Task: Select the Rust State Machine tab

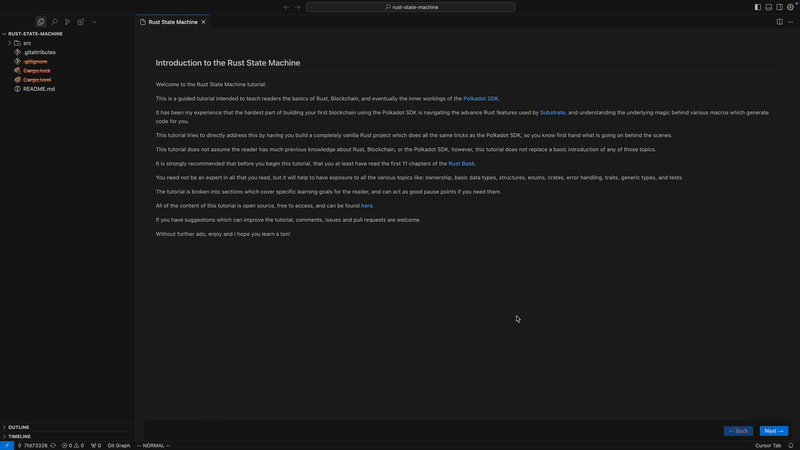Action: point(172,22)
